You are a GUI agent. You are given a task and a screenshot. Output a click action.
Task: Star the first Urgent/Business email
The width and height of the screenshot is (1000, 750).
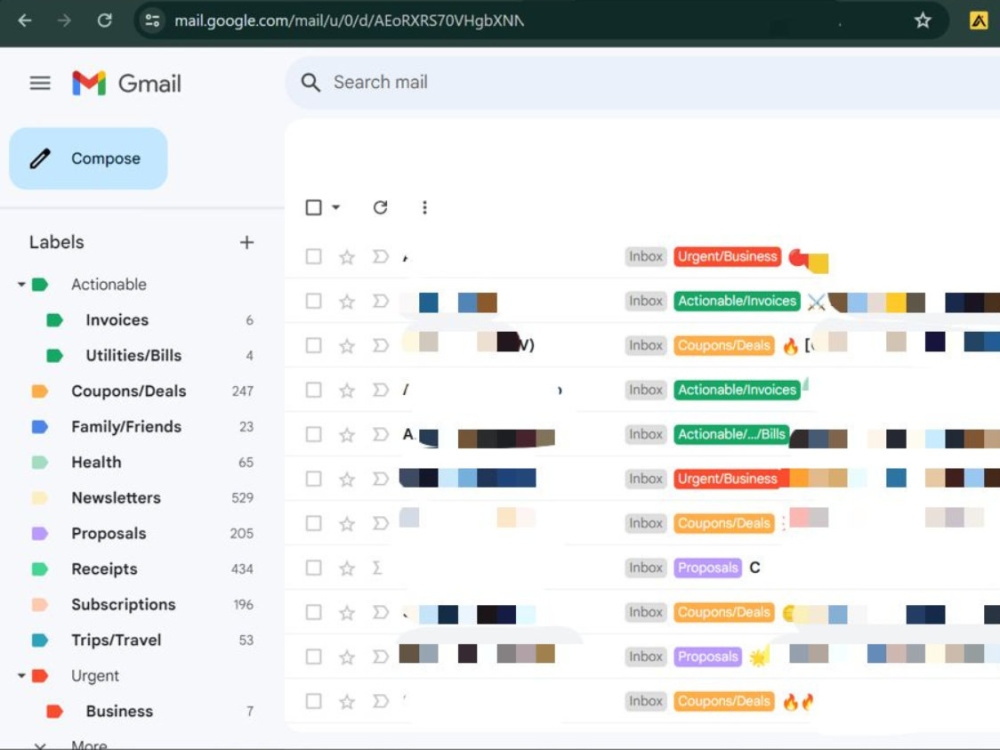pos(347,257)
